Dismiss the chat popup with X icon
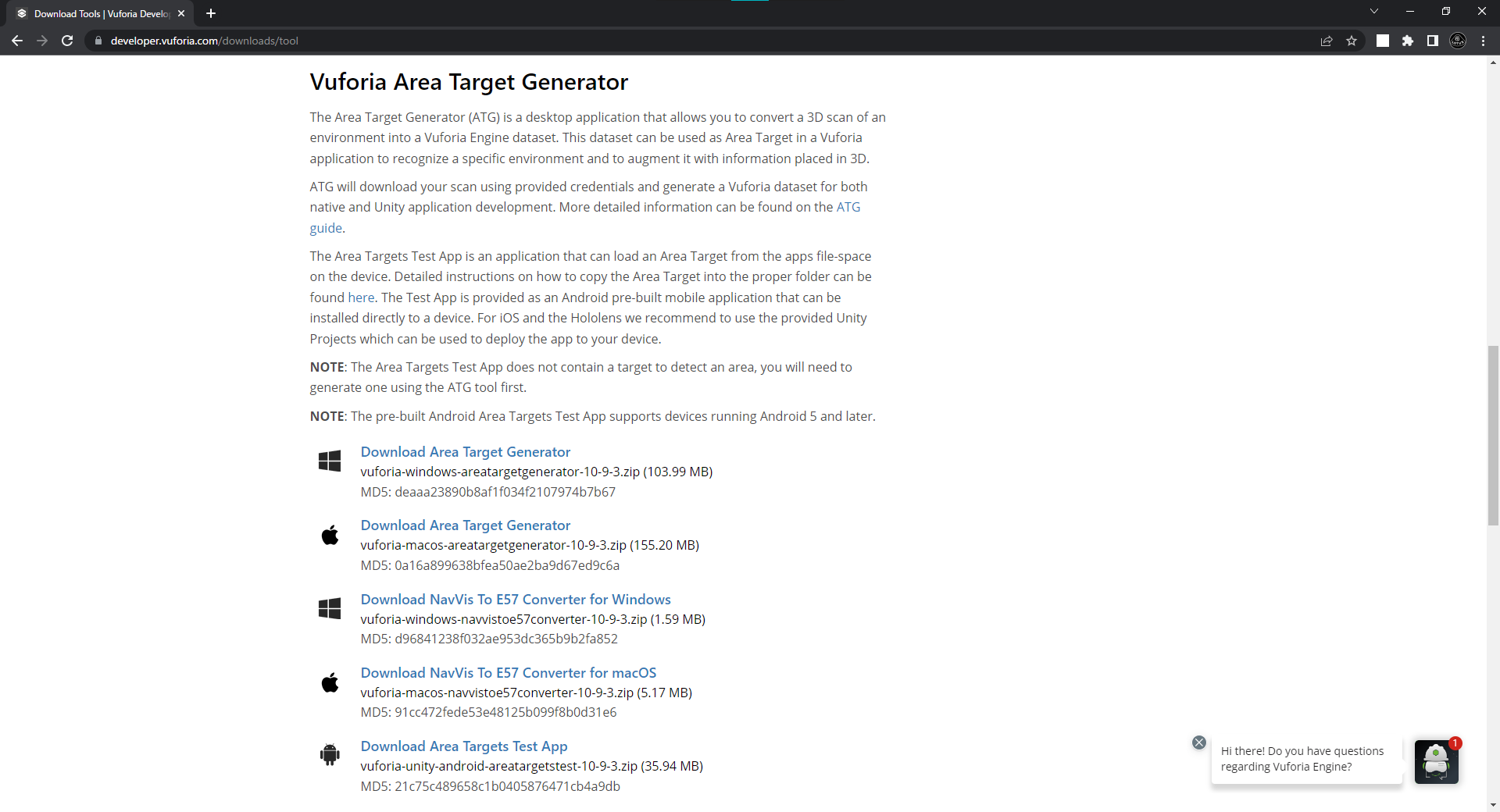This screenshot has width=1500, height=812. [x=1199, y=743]
